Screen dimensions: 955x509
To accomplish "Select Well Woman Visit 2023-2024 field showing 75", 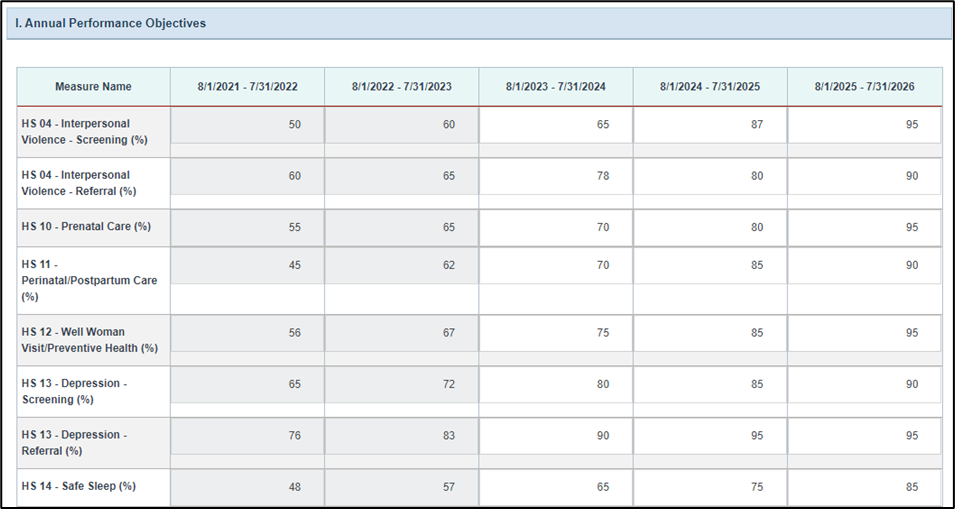I will (555, 333).
